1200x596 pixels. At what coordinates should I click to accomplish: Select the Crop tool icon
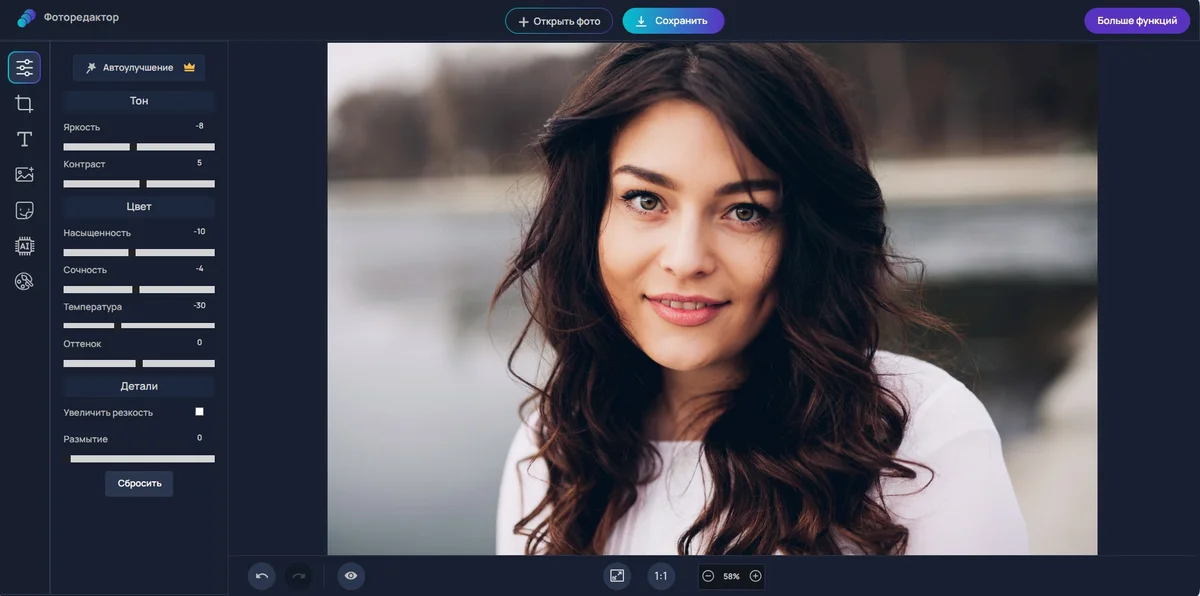(24, 103)
